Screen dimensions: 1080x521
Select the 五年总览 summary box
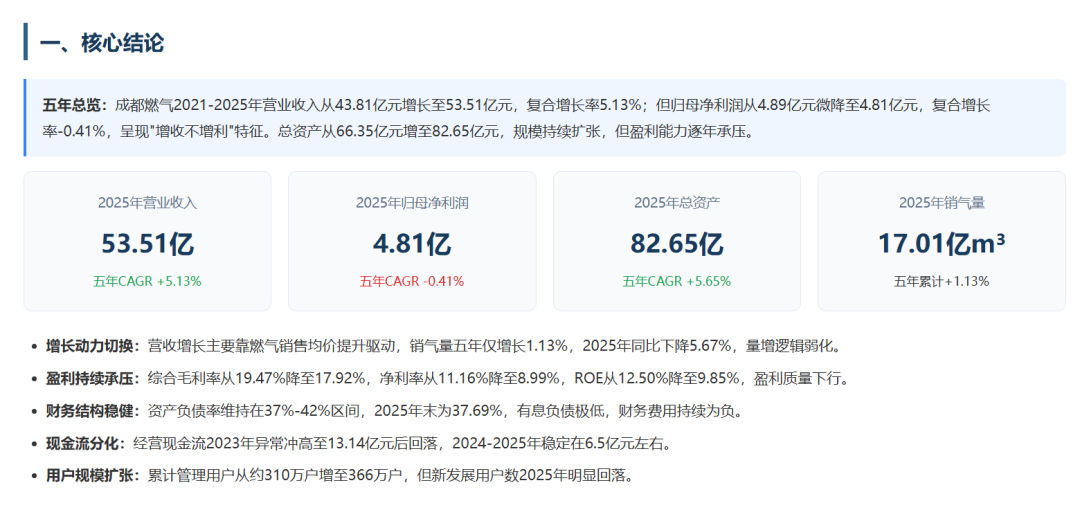point(544,118)
